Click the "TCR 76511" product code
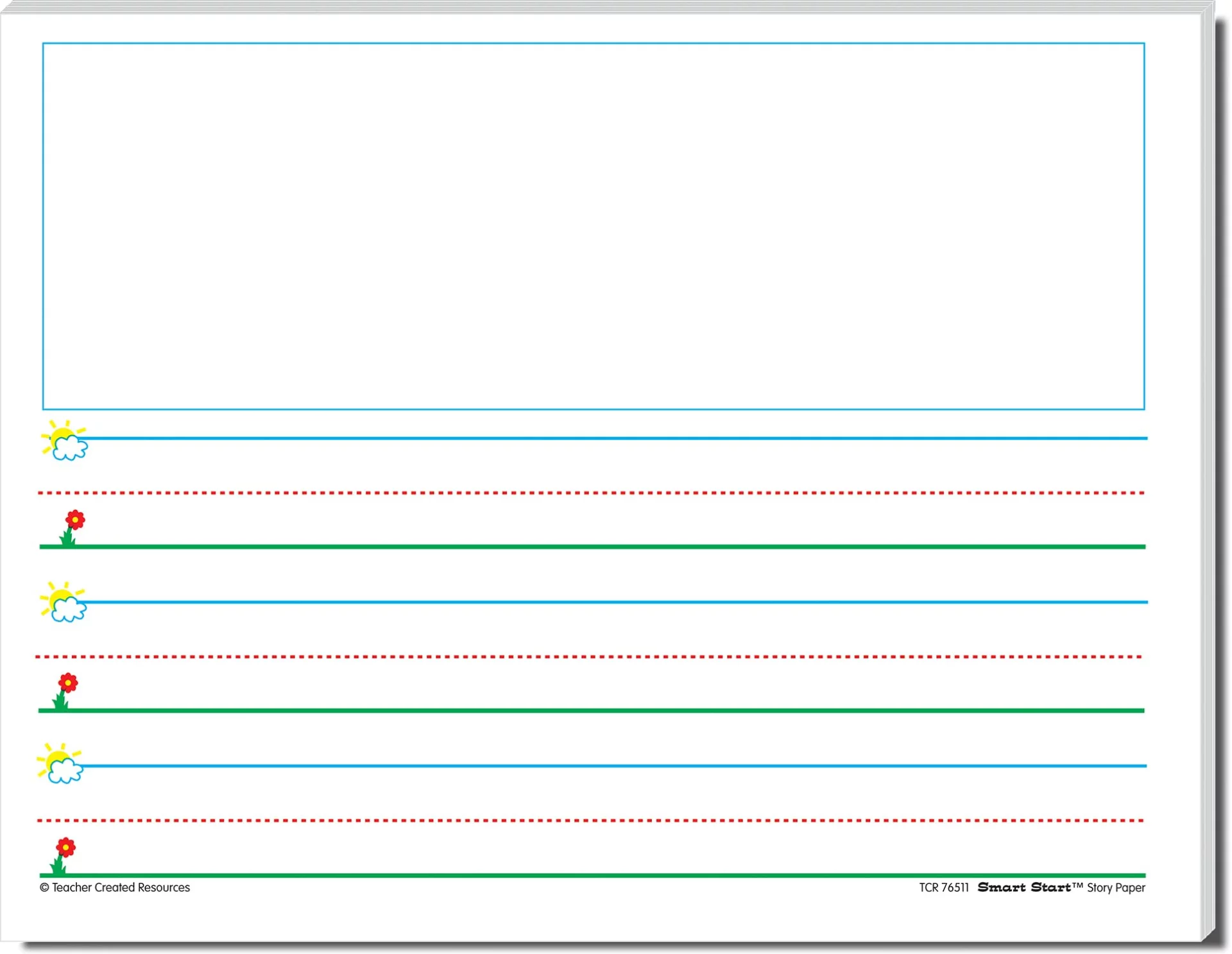This screenshot has height=954, width=1232. (x=944, y=887)
